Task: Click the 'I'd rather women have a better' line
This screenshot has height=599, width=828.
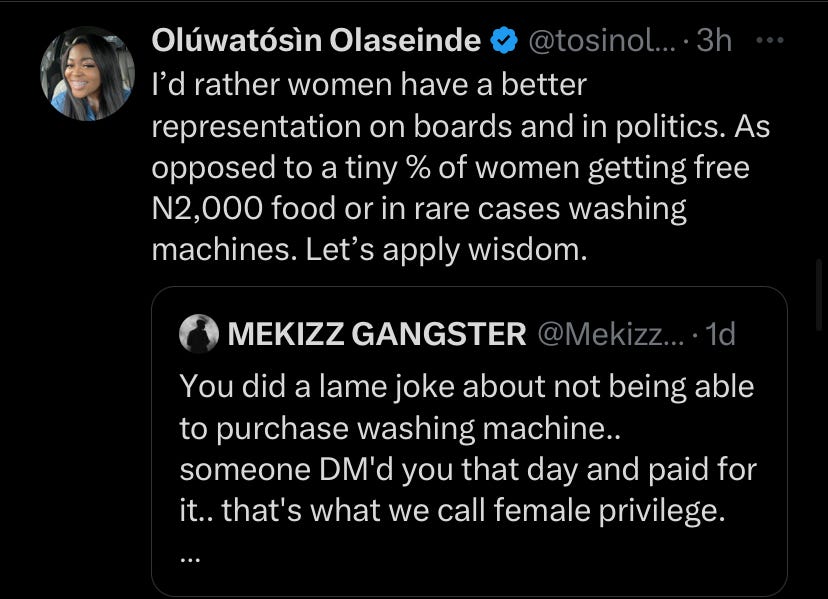Action: point(368,86)
